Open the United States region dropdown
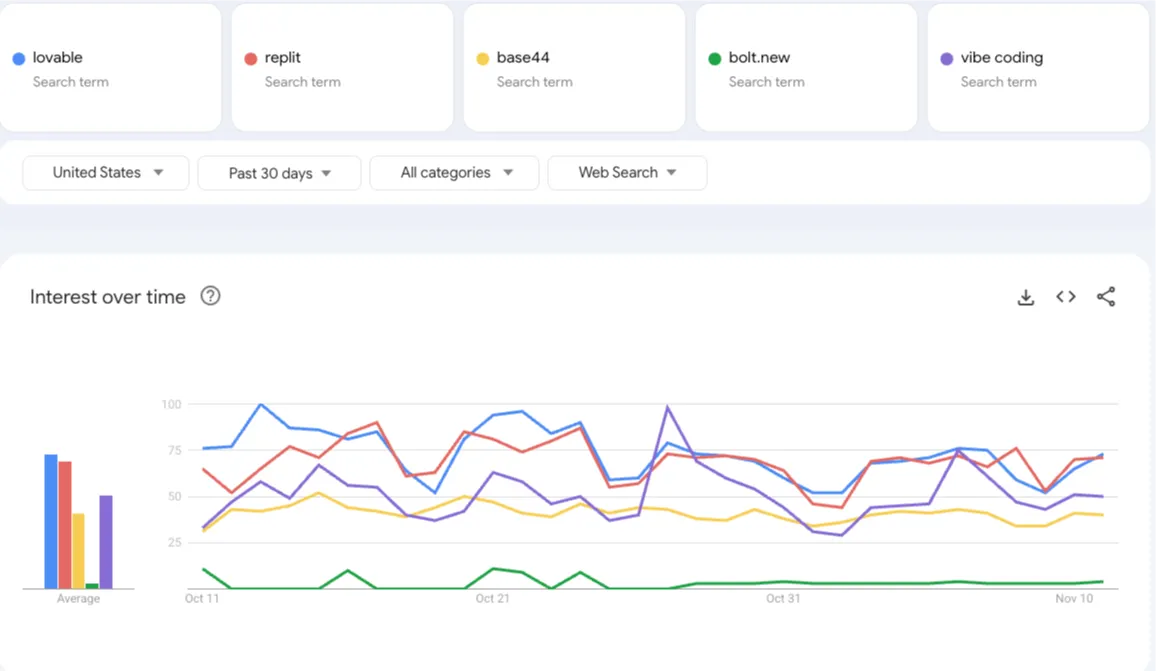Viewport: 1156px width, 671px height. (x=105, y=172)
